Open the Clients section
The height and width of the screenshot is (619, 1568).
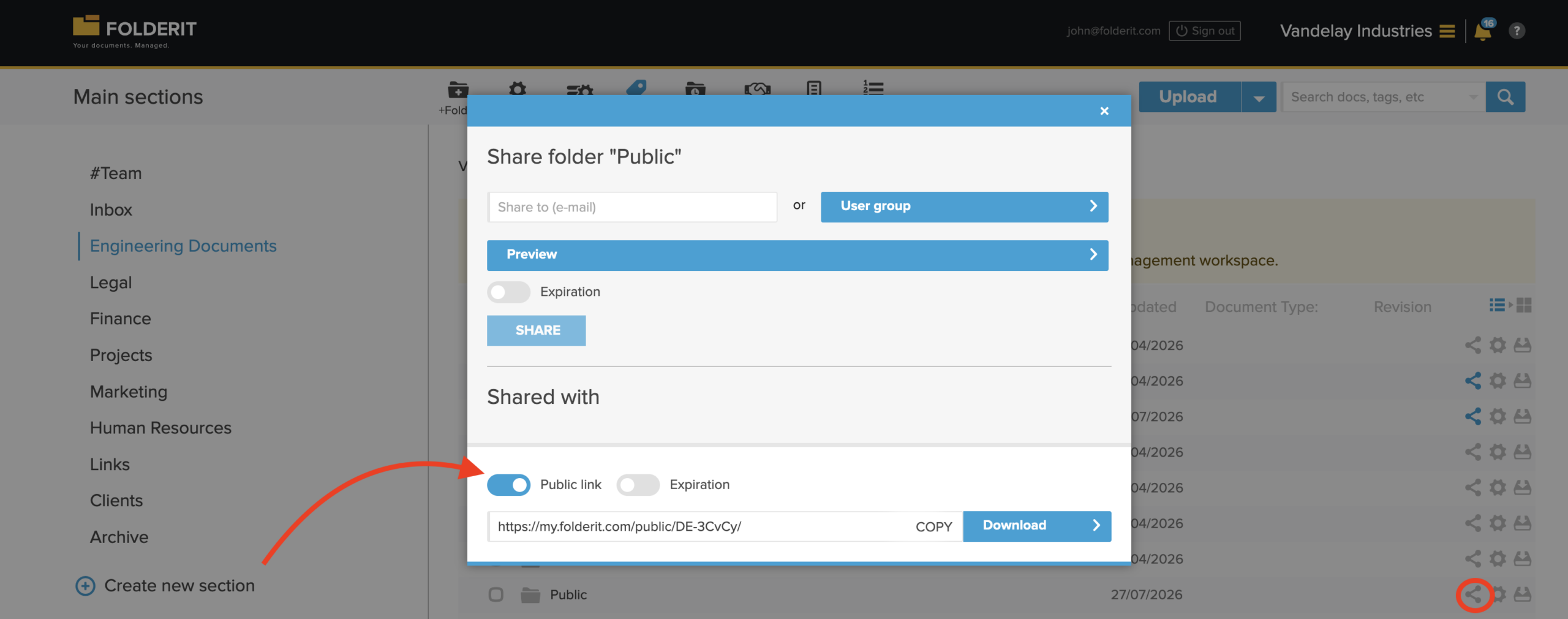tap(116, 501)
